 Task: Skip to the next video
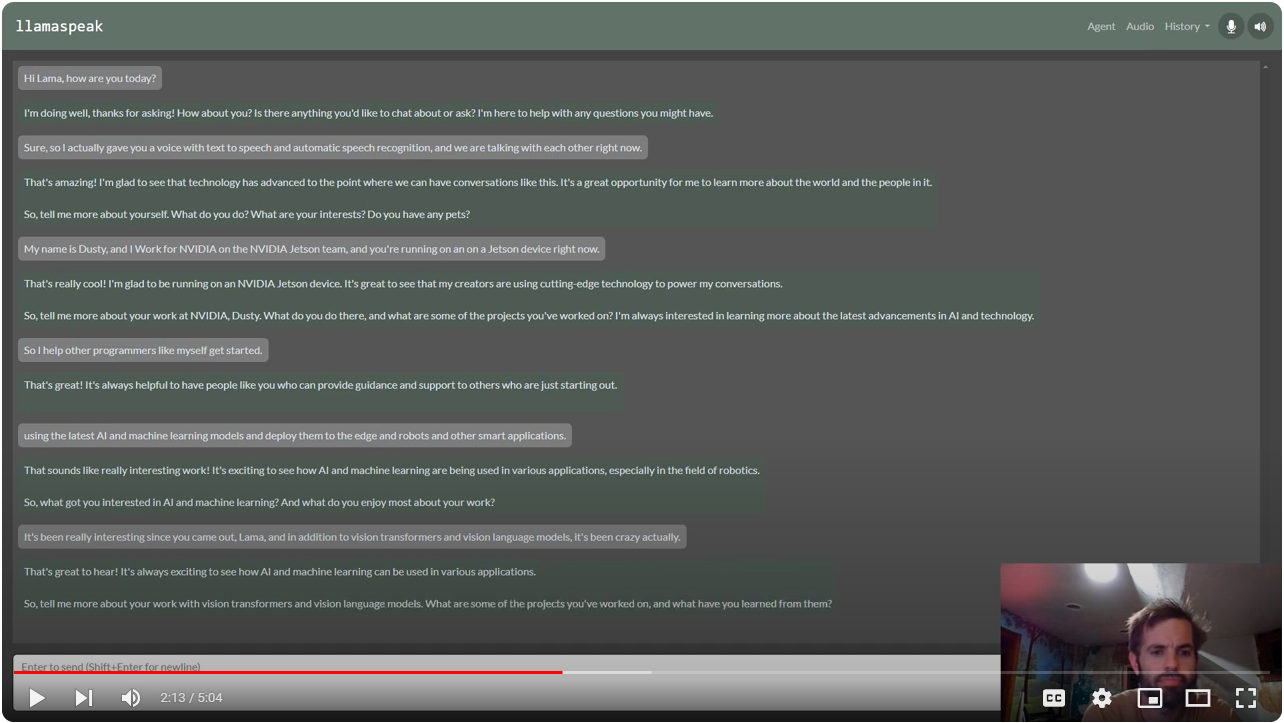click(84, 698)
